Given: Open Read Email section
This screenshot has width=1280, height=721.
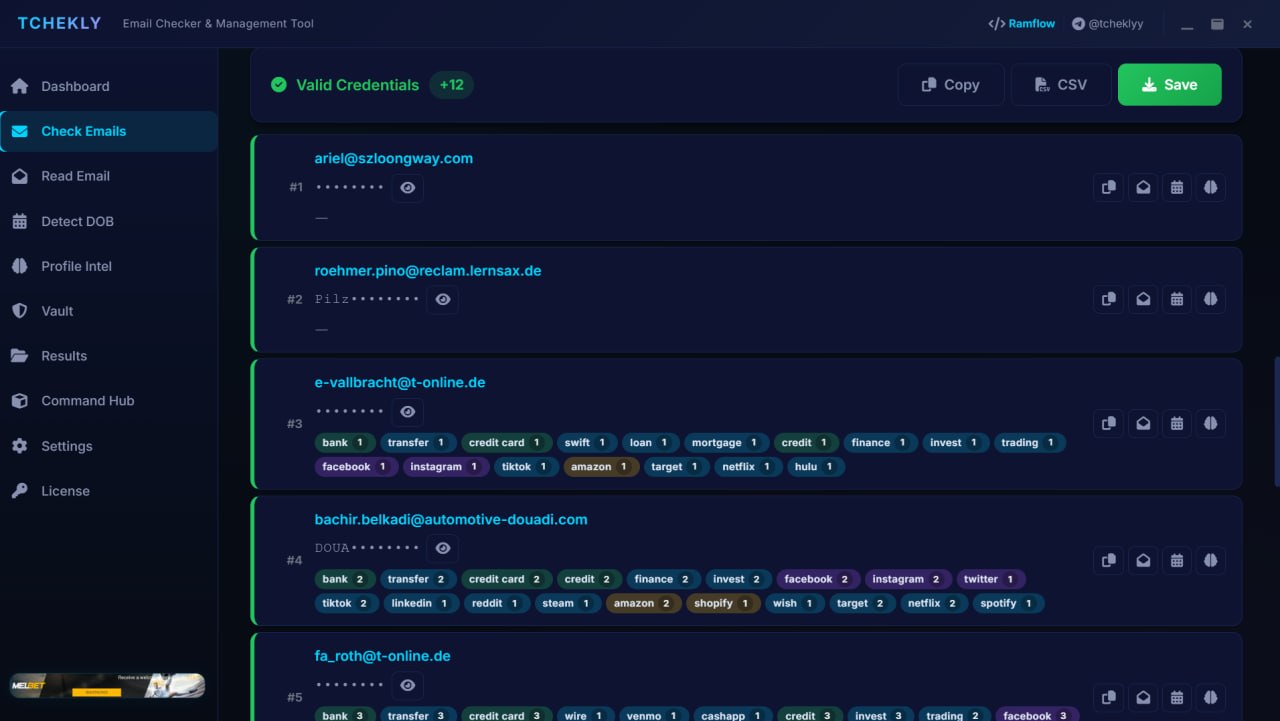Looking at the screenshot, I should (x=109, y=176).
